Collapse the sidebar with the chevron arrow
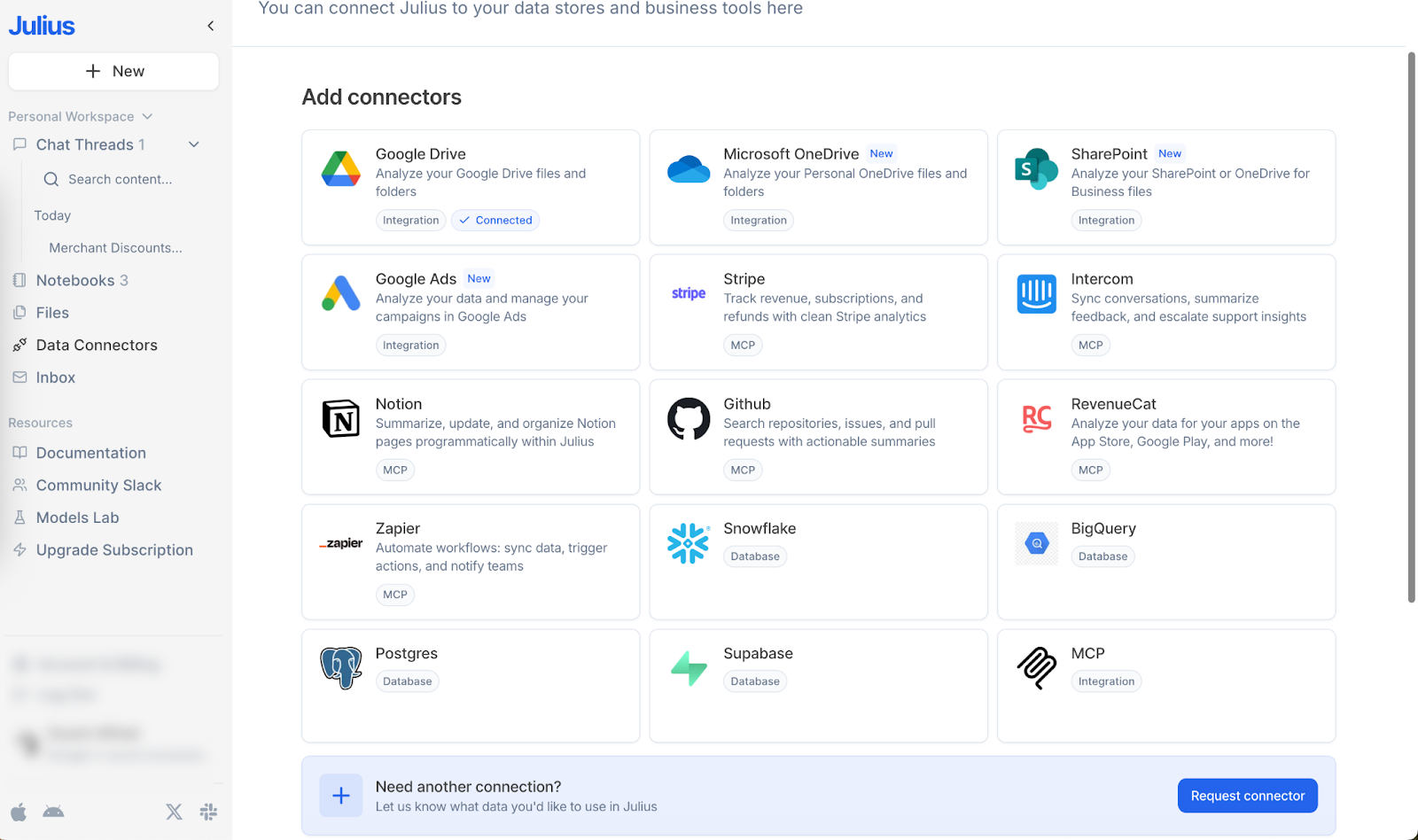The image size is (1418, 840). [211, 26]
